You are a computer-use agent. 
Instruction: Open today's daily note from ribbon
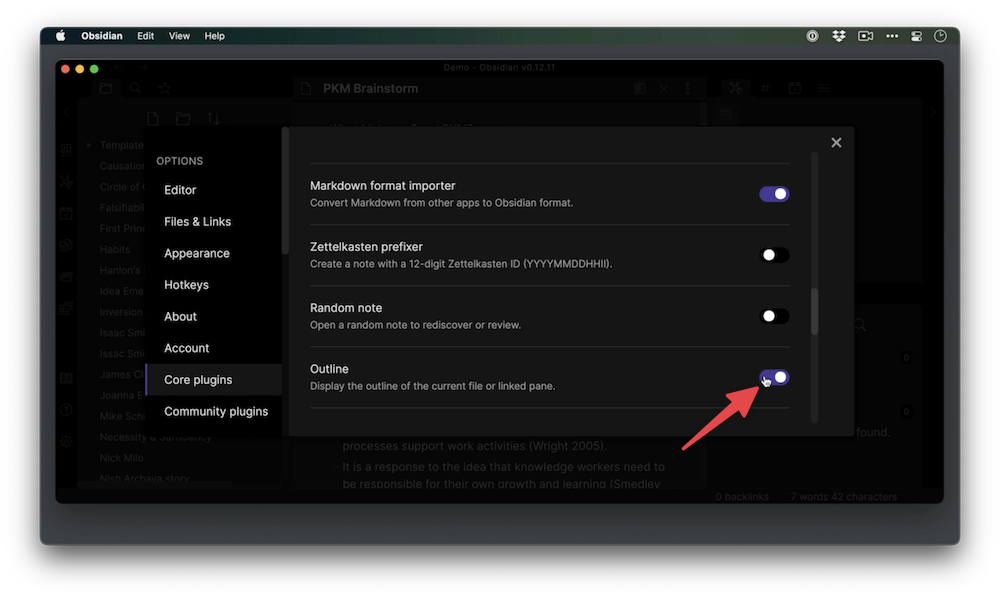[x=66, y=213]
